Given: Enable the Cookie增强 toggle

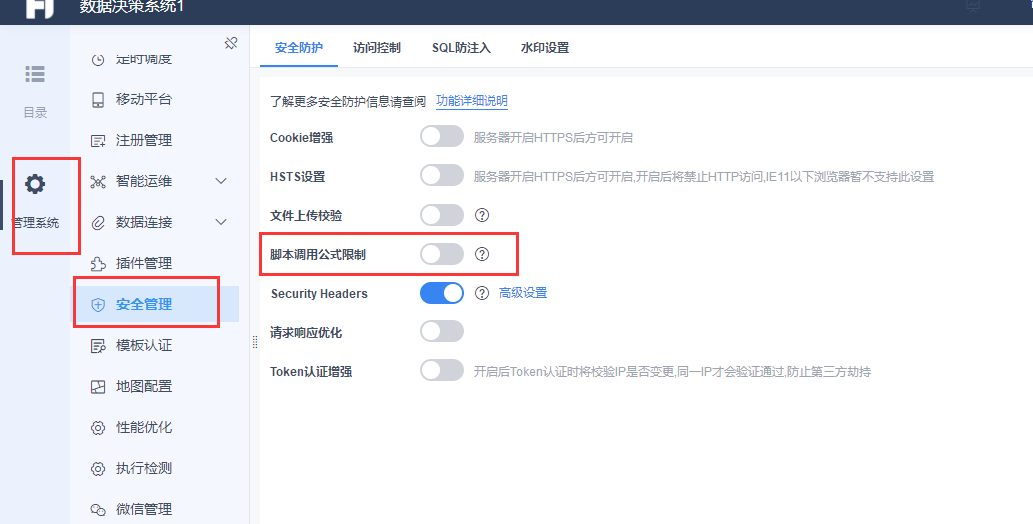Looking at the screenshot, I should click(442, 137).
